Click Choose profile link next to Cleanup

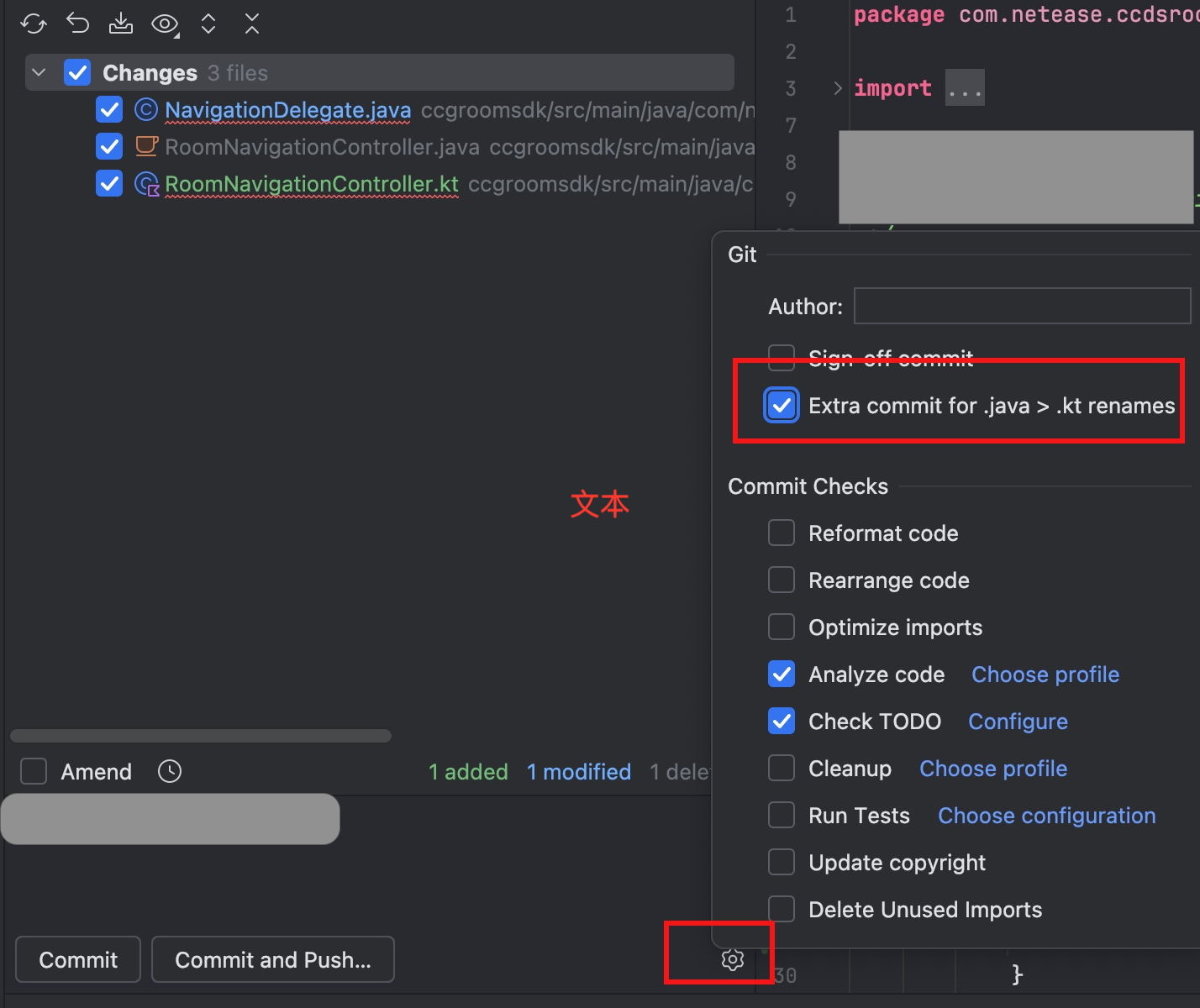pyautogui.click(x=993, y=769)
